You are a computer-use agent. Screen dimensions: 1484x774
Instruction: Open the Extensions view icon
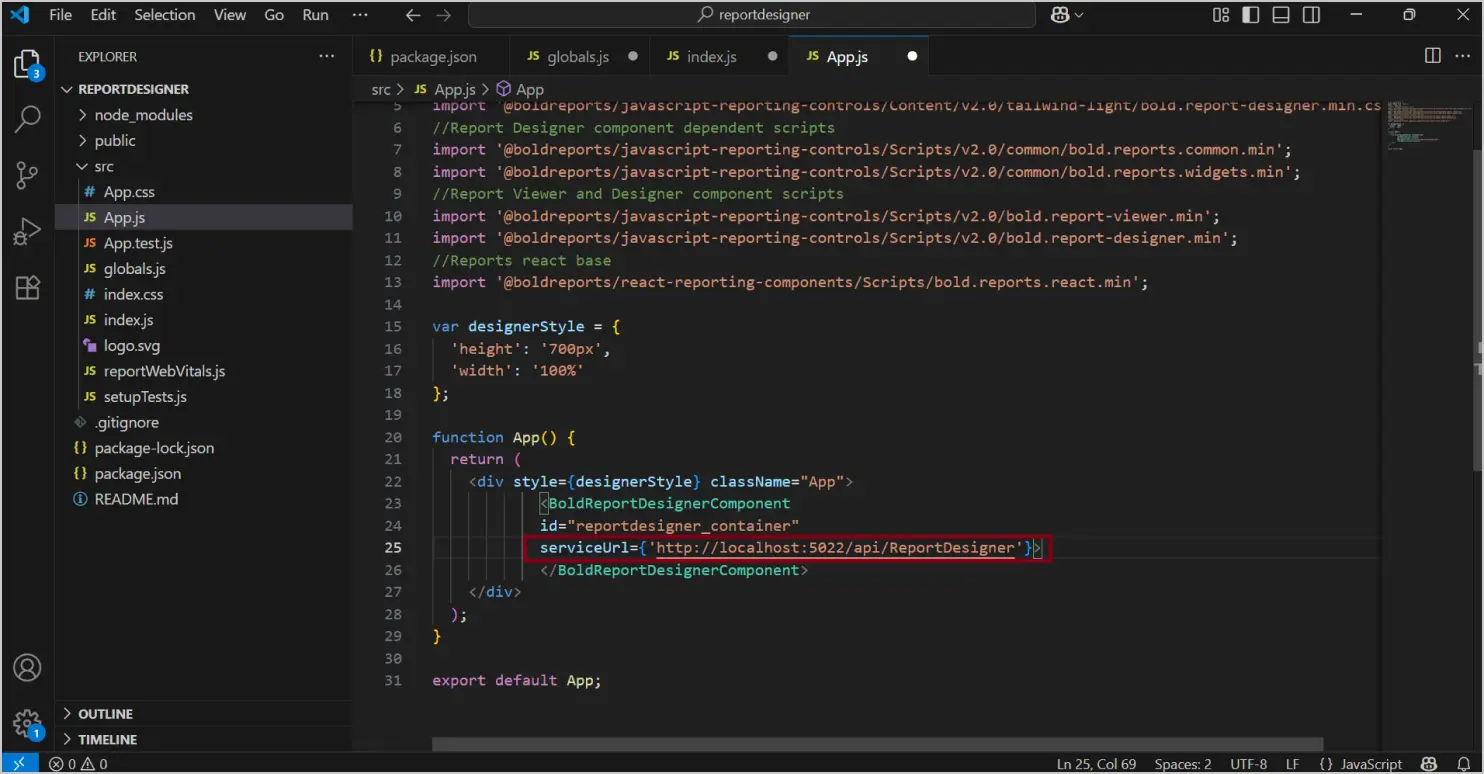pyautogui.click(x=27, y=287)
